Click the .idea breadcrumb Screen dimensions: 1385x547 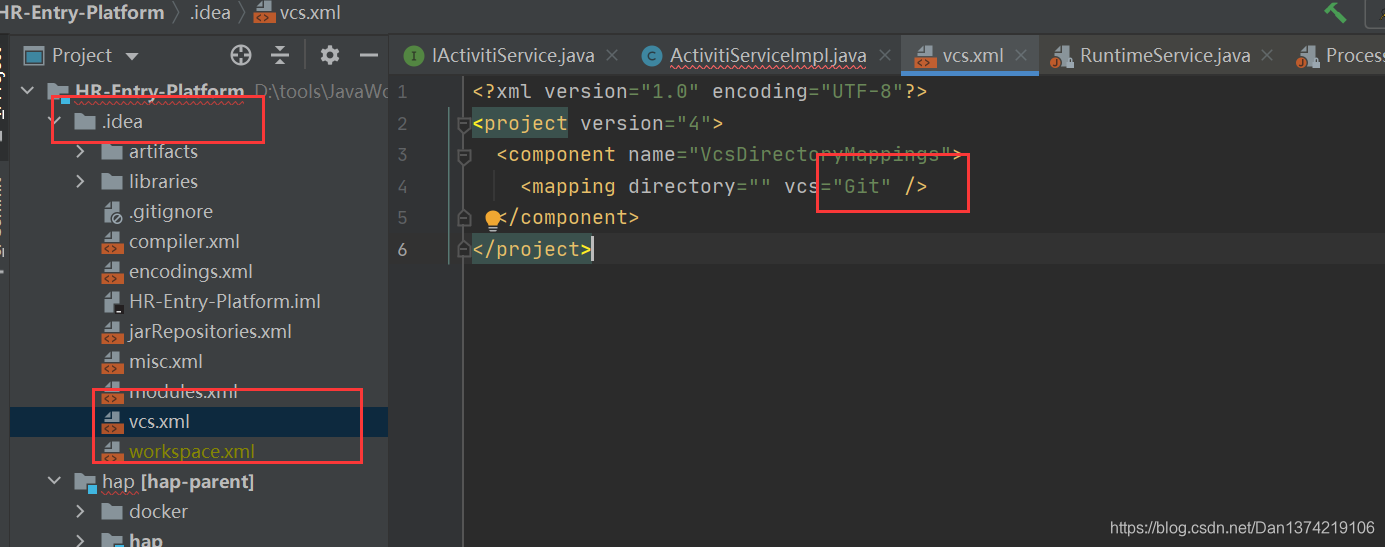(210, 13)
